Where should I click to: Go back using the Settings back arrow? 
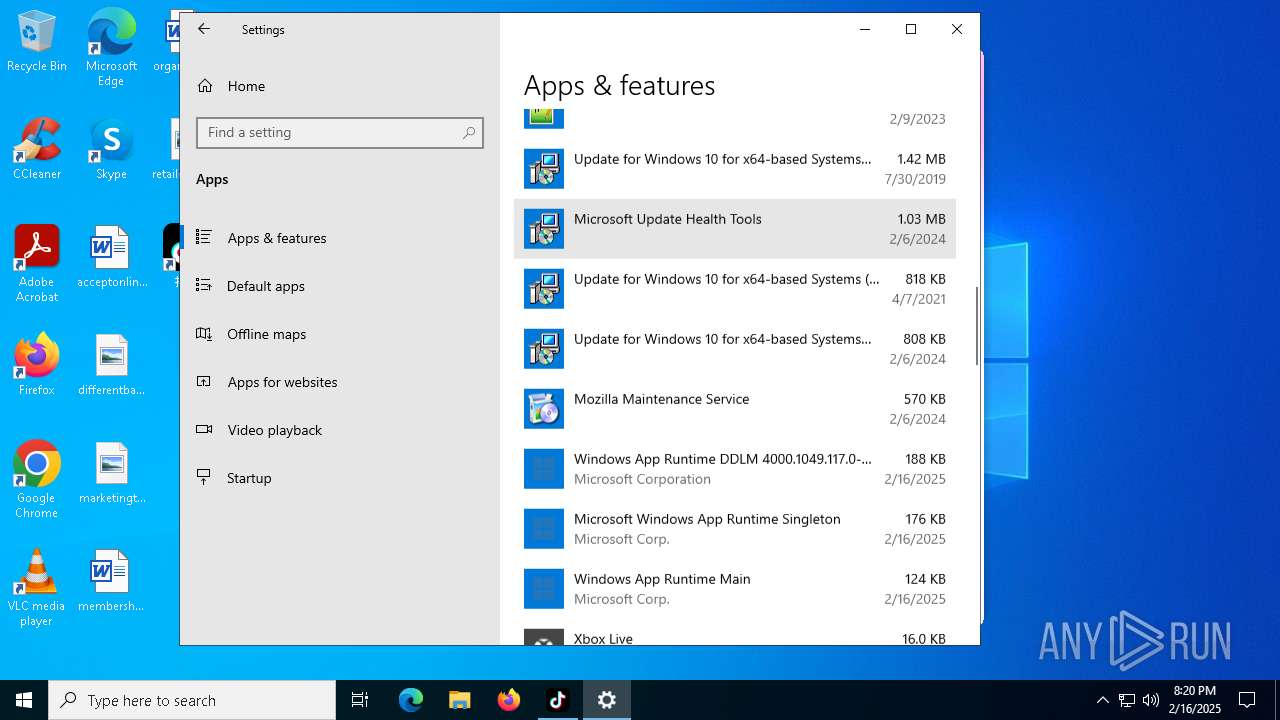coord(204,29)
